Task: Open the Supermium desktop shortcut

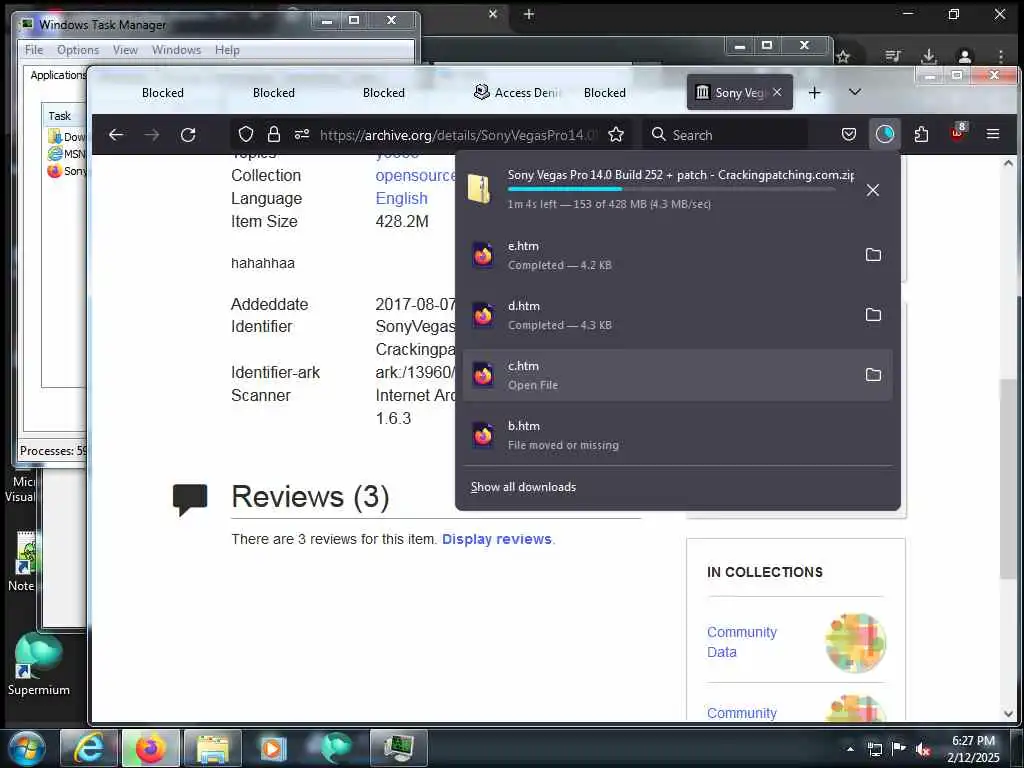Action: click(39, 664)
